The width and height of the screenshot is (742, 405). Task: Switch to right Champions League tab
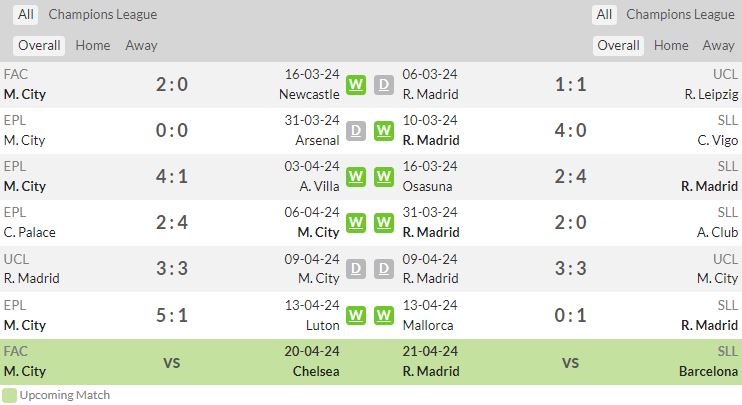pyautogui.click(x=680, y=15)
